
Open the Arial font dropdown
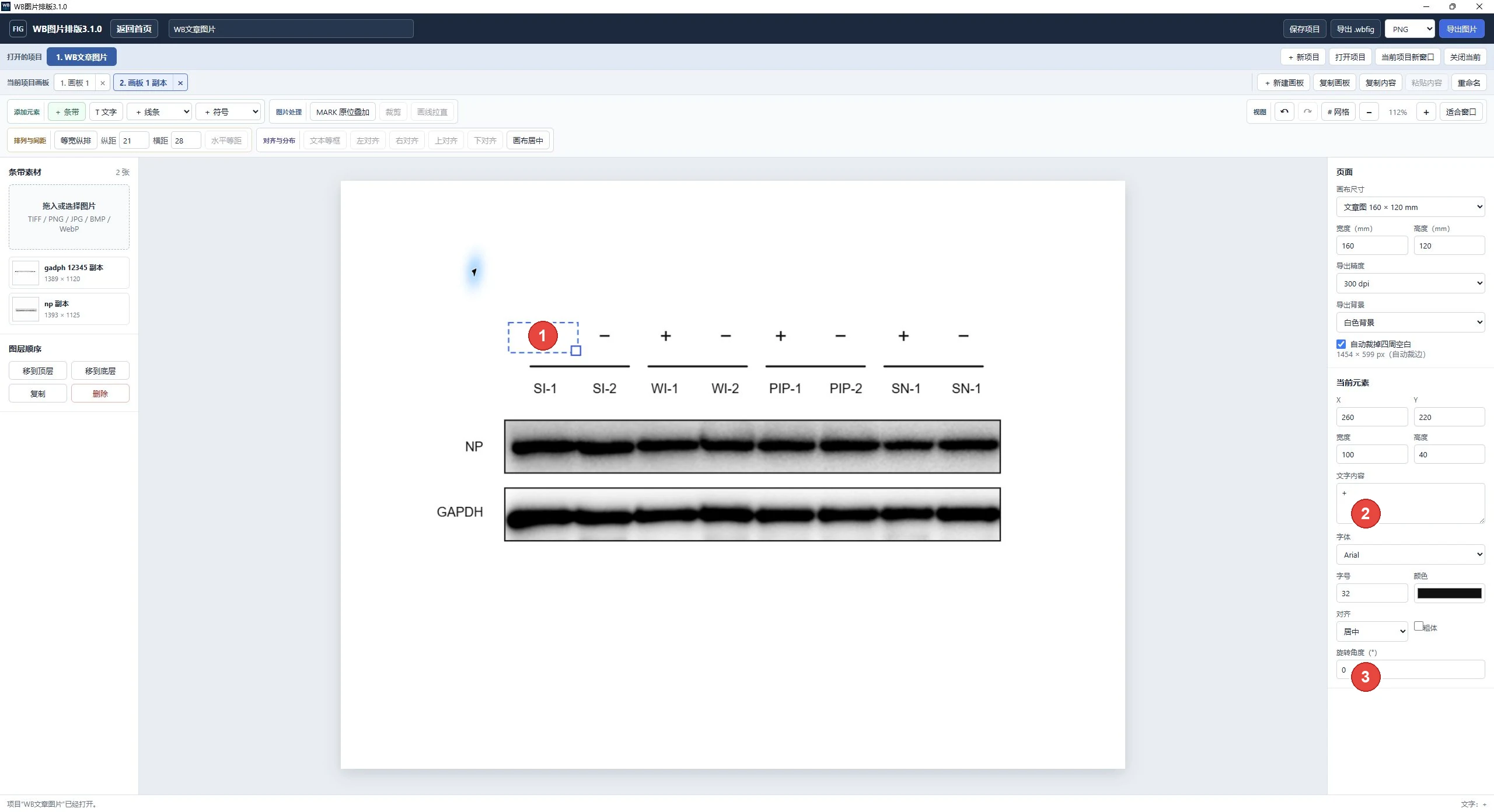(1411, 555)
